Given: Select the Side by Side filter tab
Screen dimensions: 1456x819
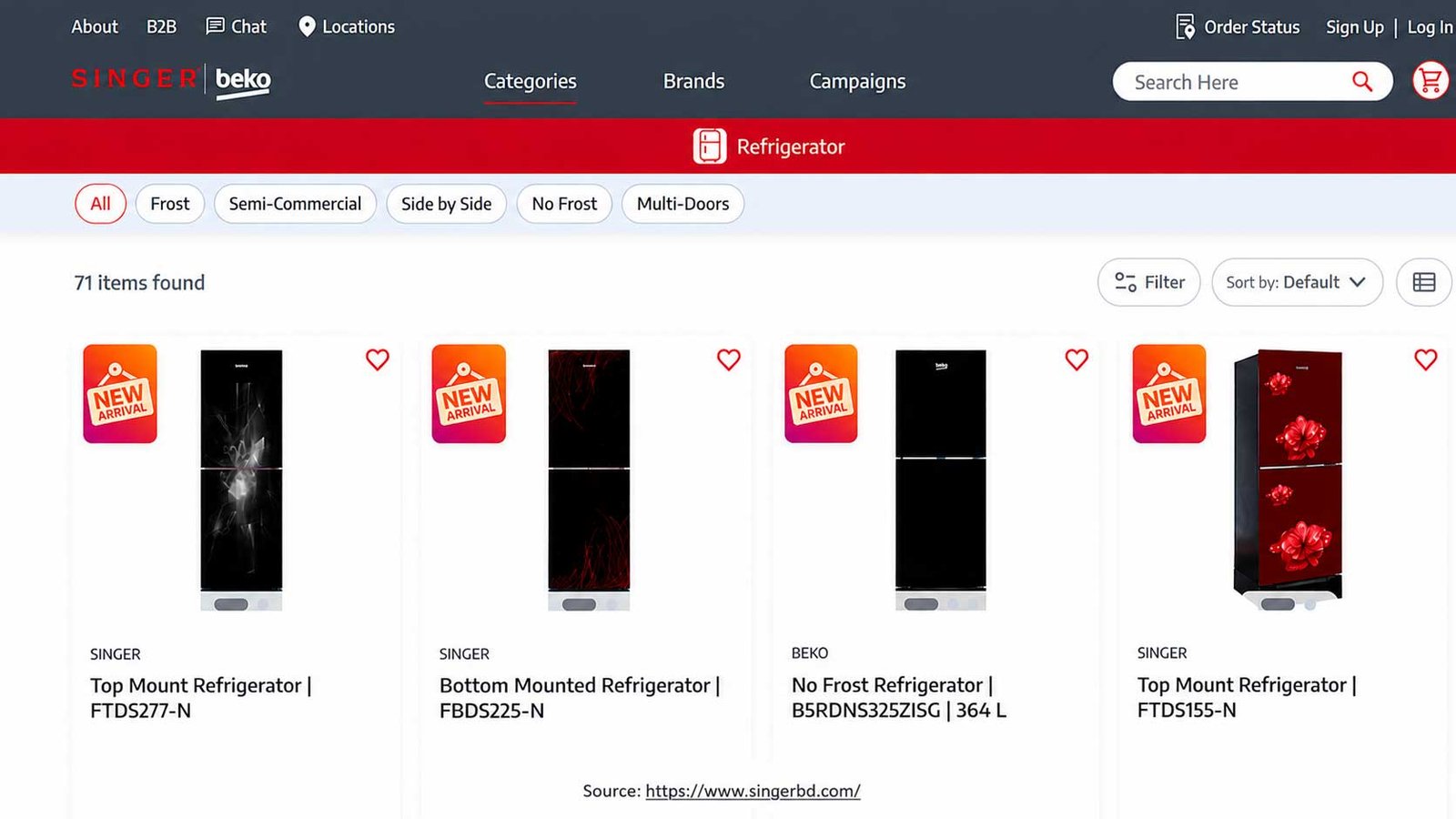Looking at the screenshot, I should click(x=446, y=204).
